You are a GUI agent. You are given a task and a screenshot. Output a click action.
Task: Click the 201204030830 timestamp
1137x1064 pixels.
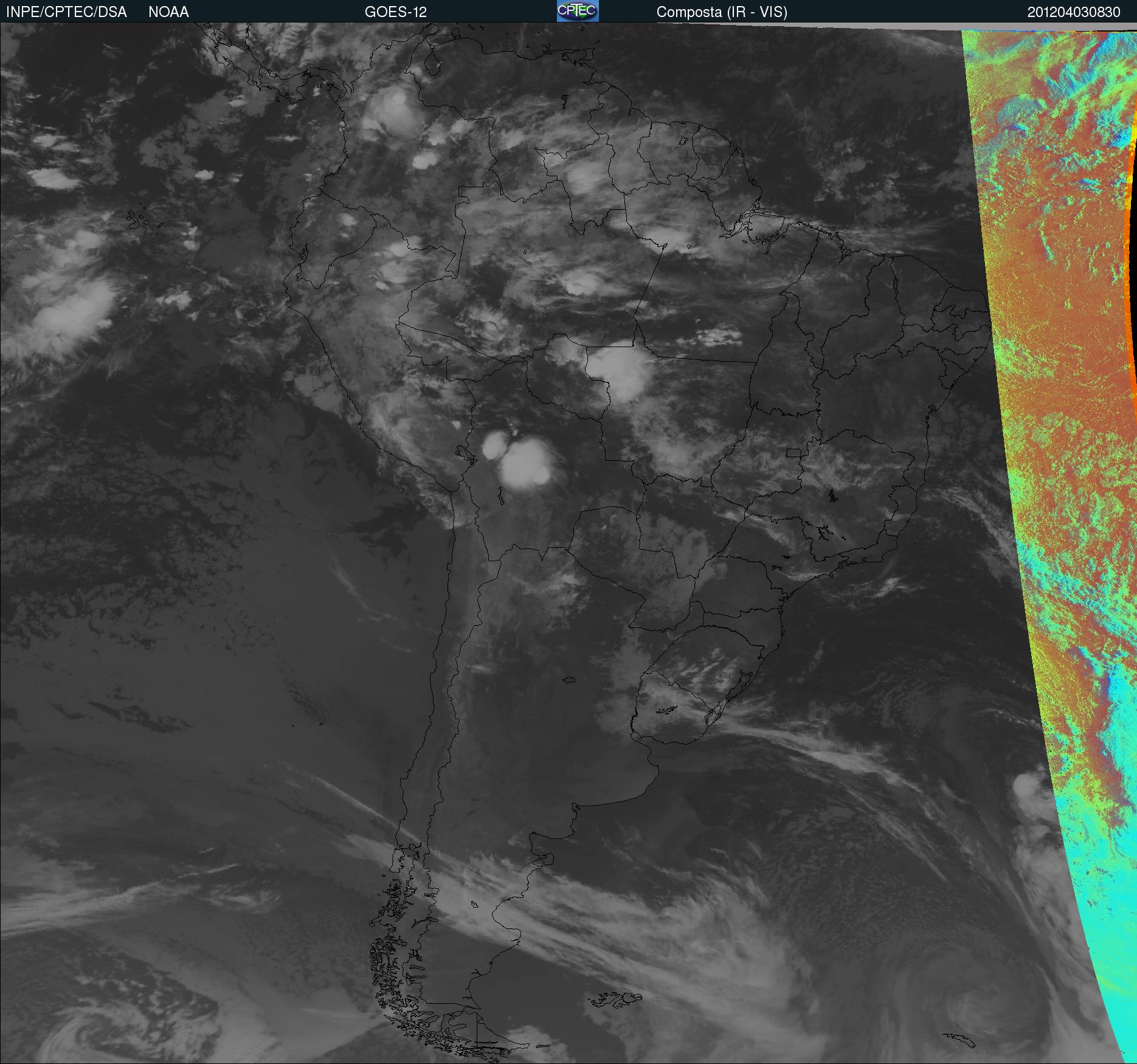1074,12
